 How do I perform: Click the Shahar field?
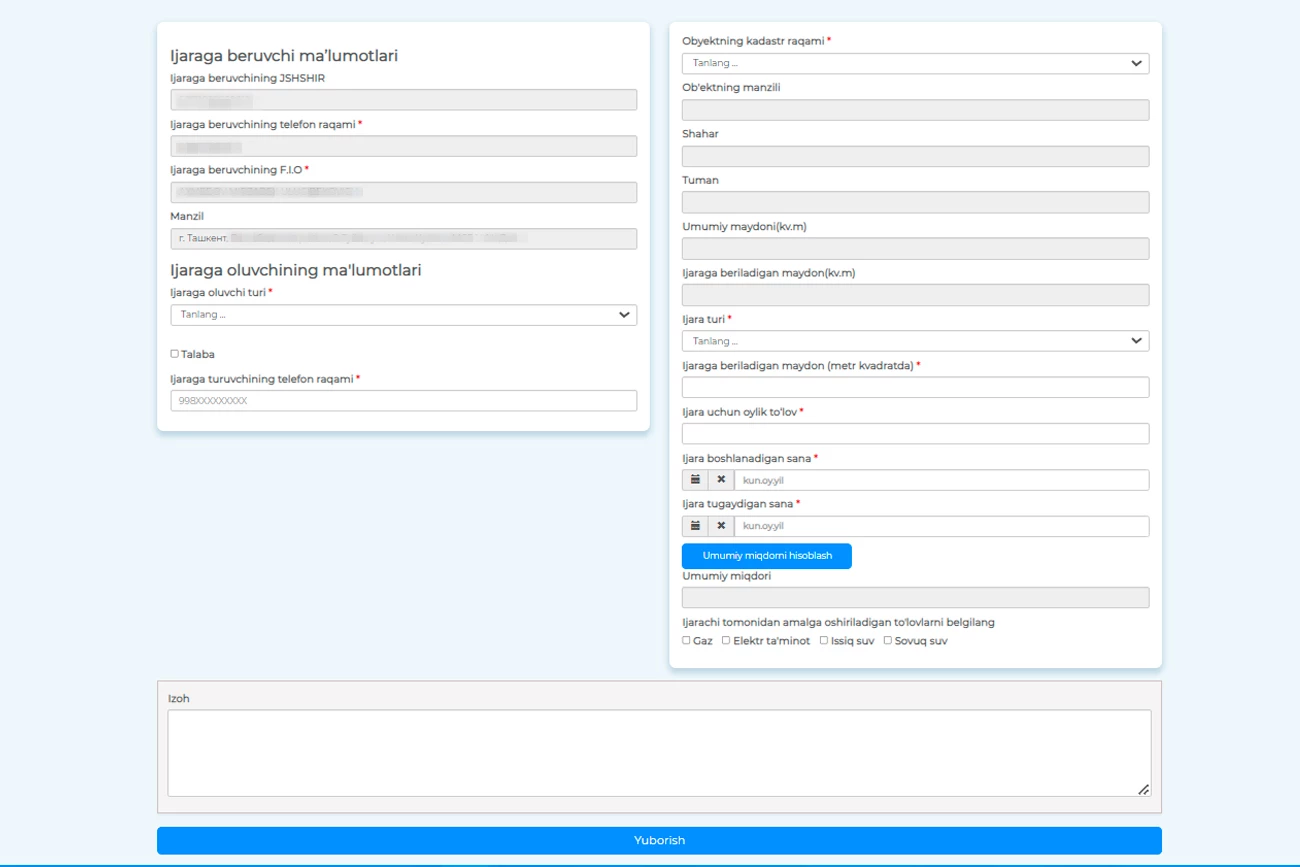coord(915,156)
